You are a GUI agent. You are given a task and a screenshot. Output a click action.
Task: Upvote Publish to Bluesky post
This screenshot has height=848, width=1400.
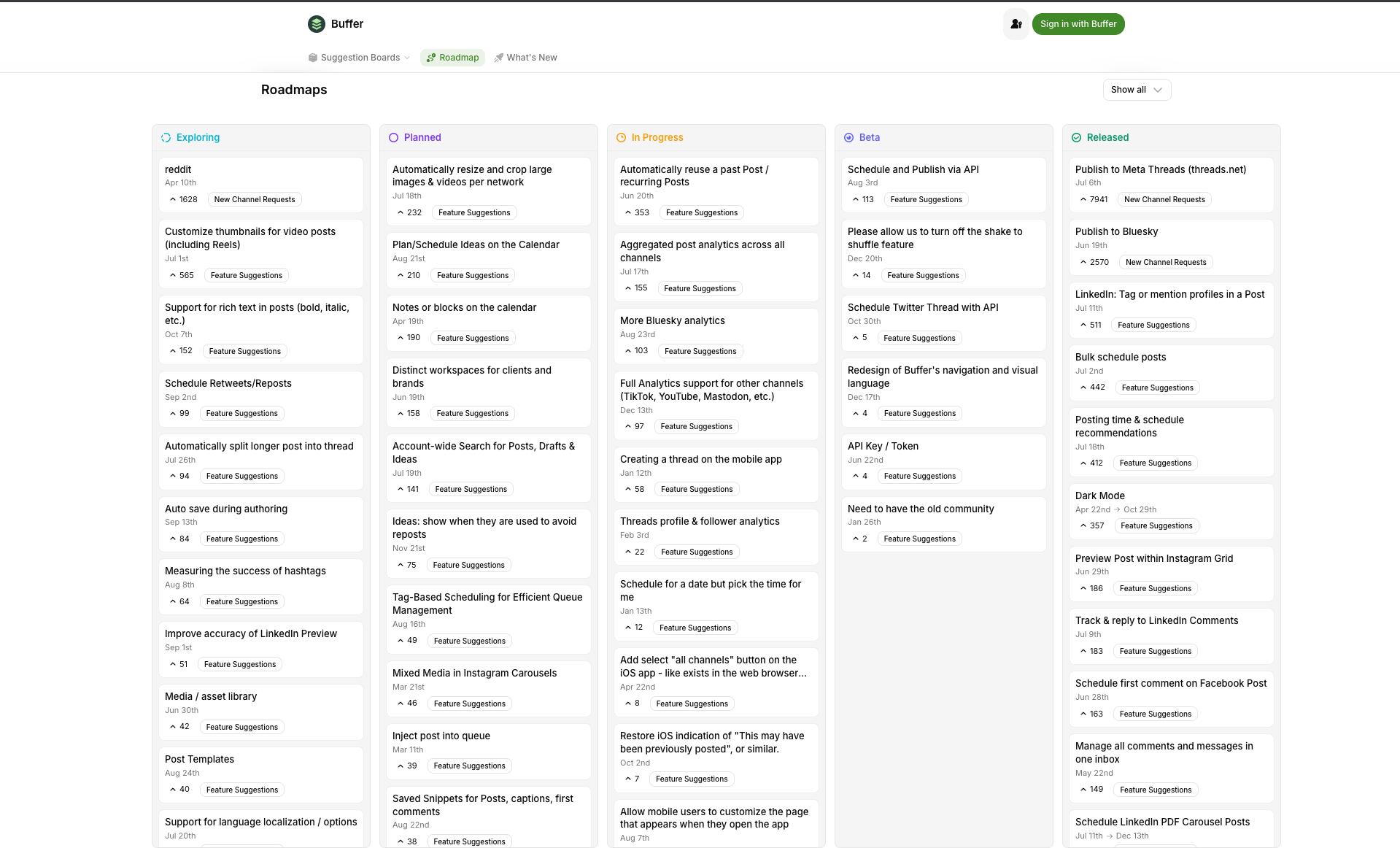tap(1094, 262)
